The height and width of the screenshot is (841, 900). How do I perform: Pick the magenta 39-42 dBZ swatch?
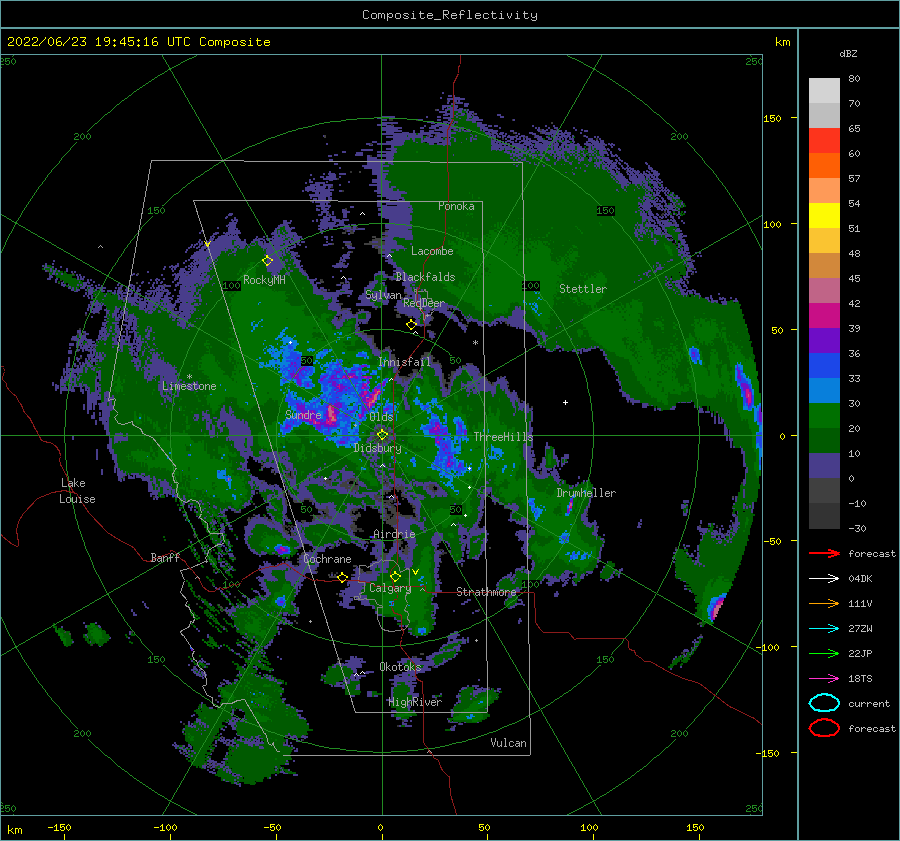824,316
